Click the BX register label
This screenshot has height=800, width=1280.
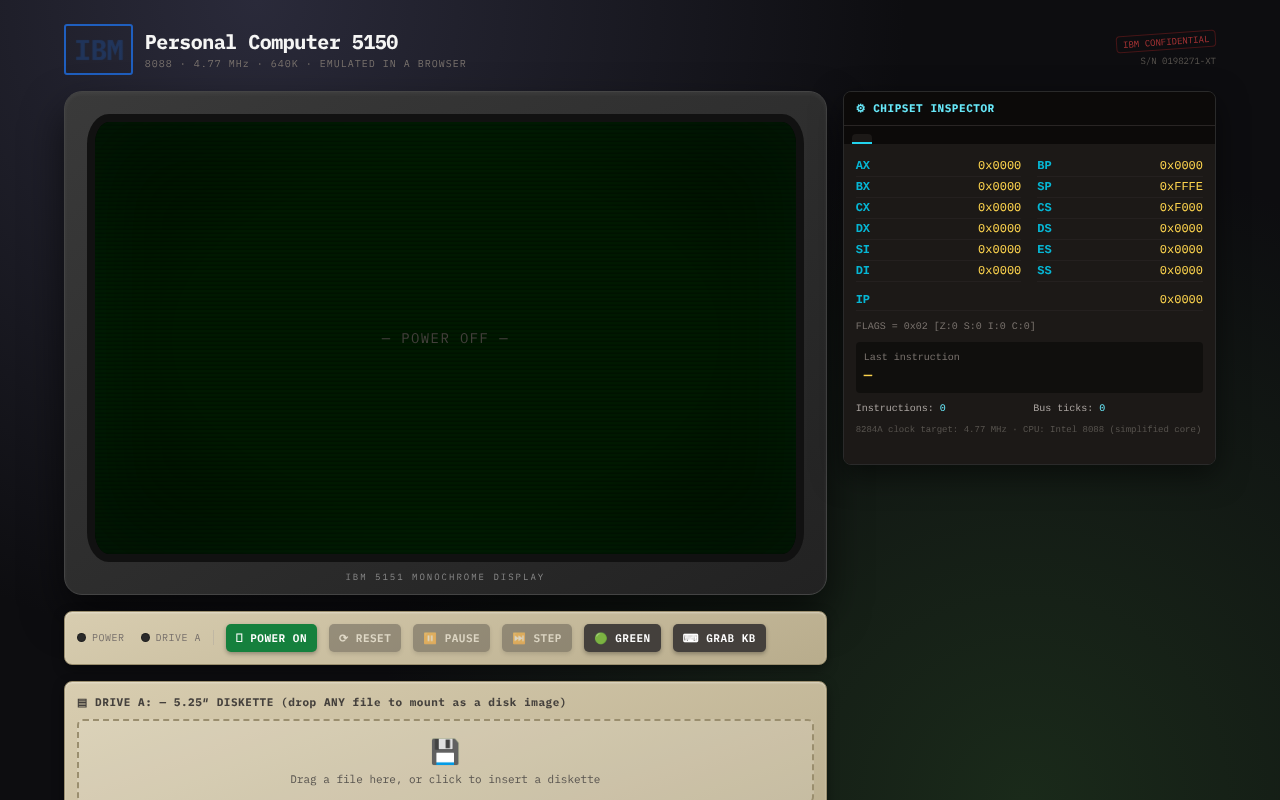click(863, 187)
